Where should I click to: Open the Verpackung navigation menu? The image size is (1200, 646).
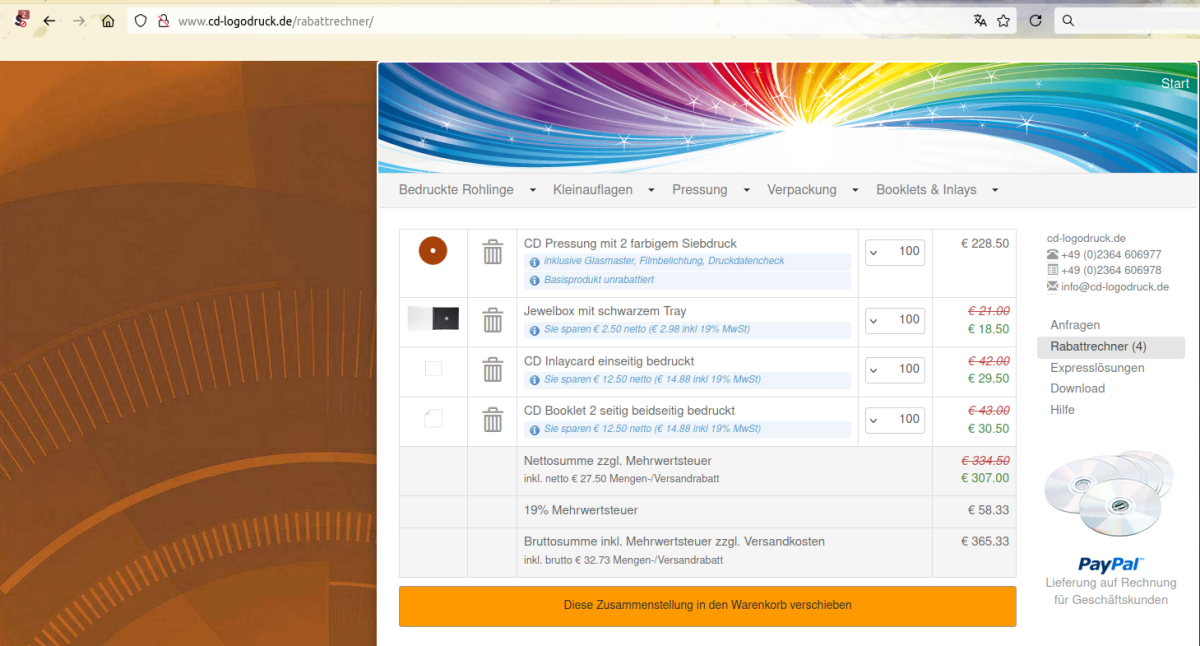tap(813, 190)
